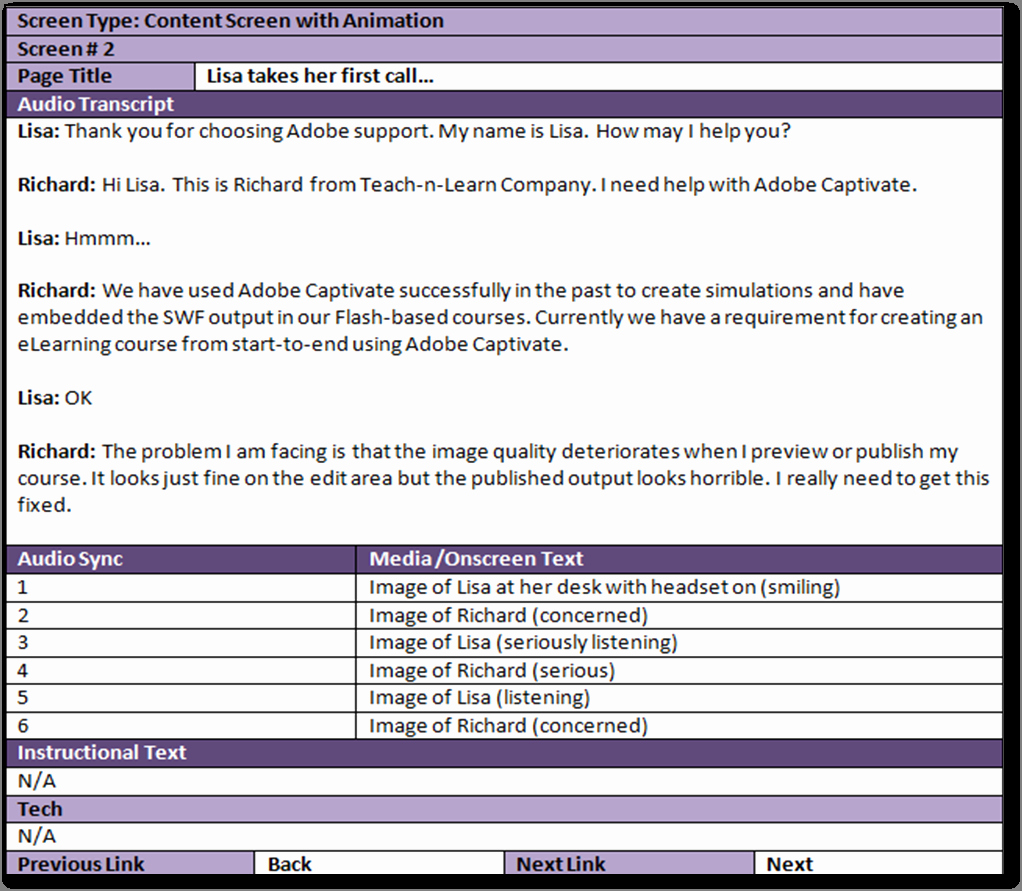Screen dimensions: 1022x891
Task: Click the 'Instructional Text' section header
Action: [504, 753]
